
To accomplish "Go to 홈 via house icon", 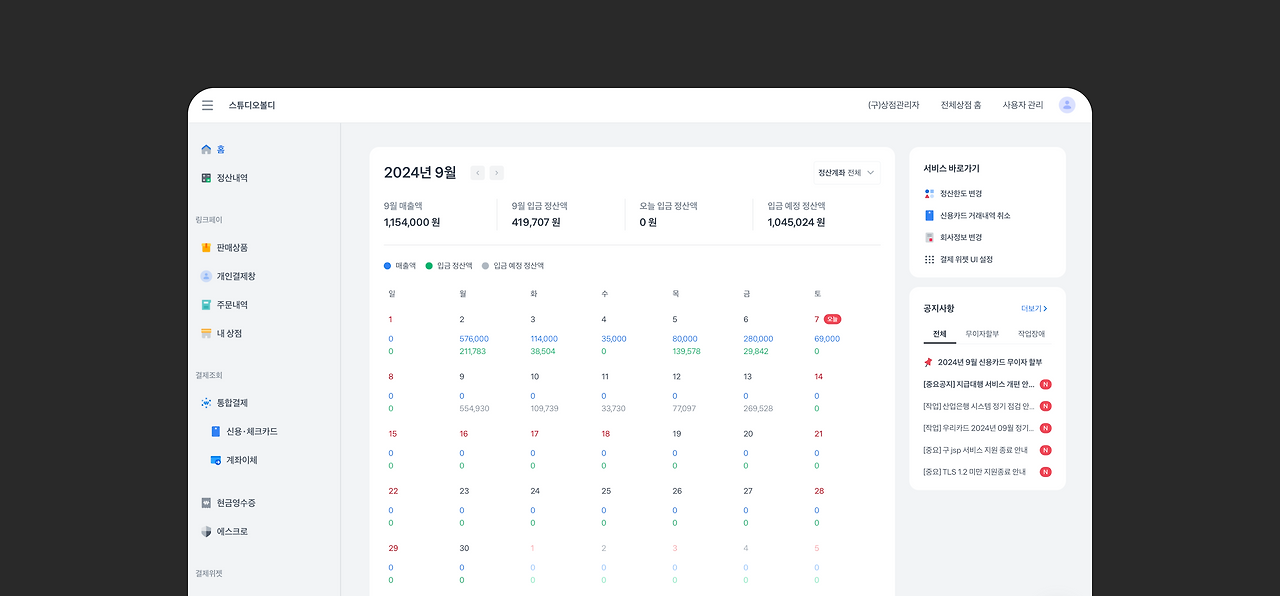I will [x=206, y=149].
